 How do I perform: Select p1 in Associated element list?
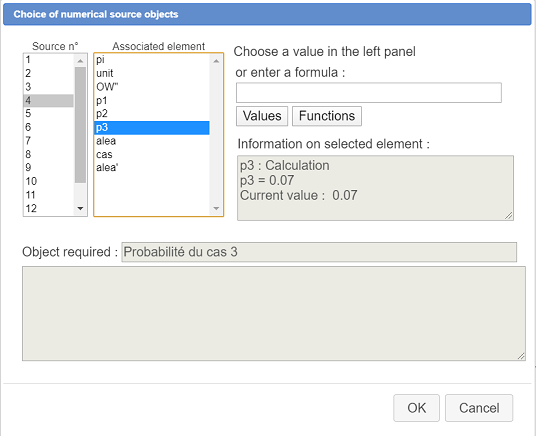(x=152, y=101)
